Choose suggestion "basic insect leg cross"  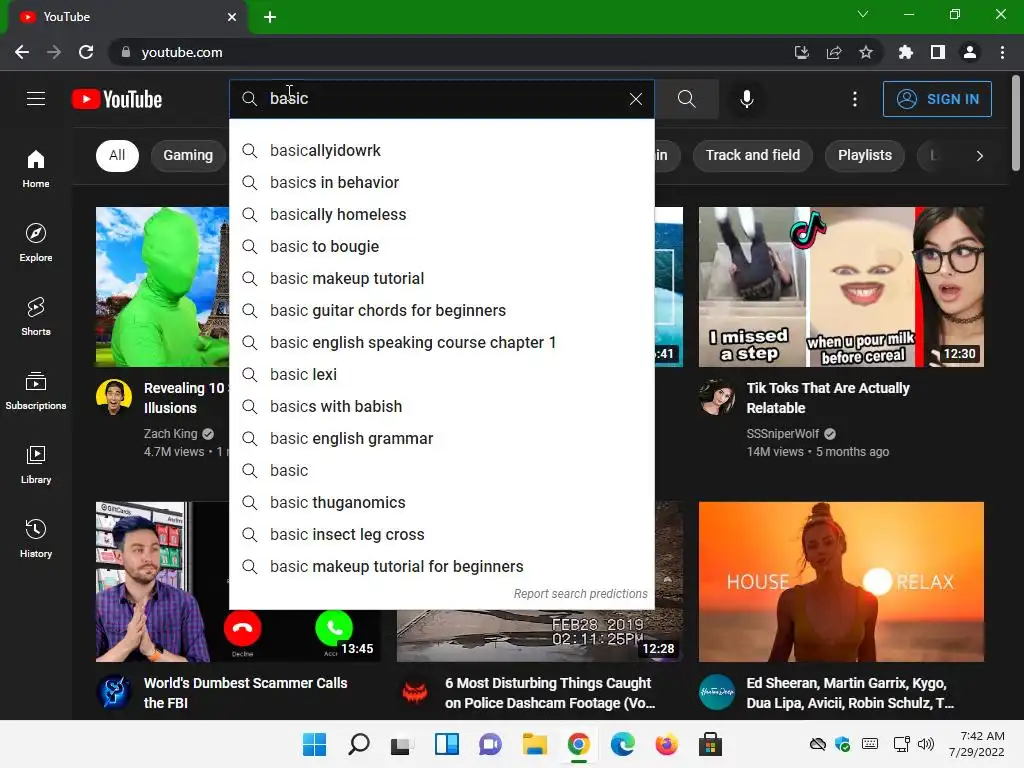(441, 534)
